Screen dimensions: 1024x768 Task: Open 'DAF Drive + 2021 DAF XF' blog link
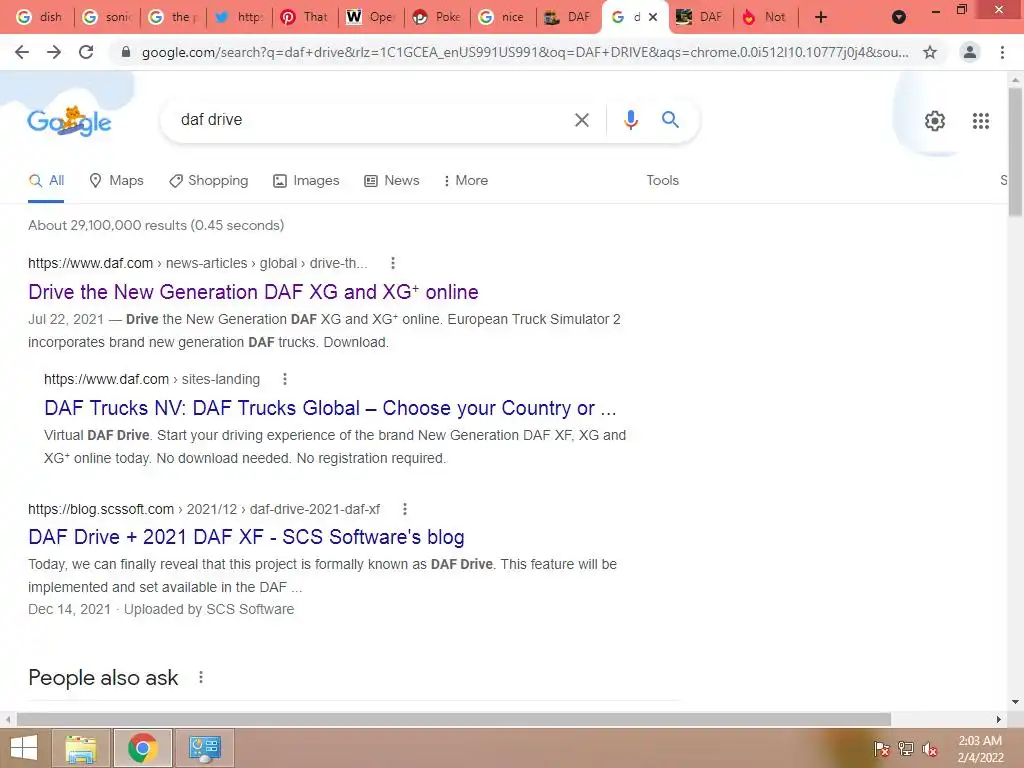tap(246, 537)
